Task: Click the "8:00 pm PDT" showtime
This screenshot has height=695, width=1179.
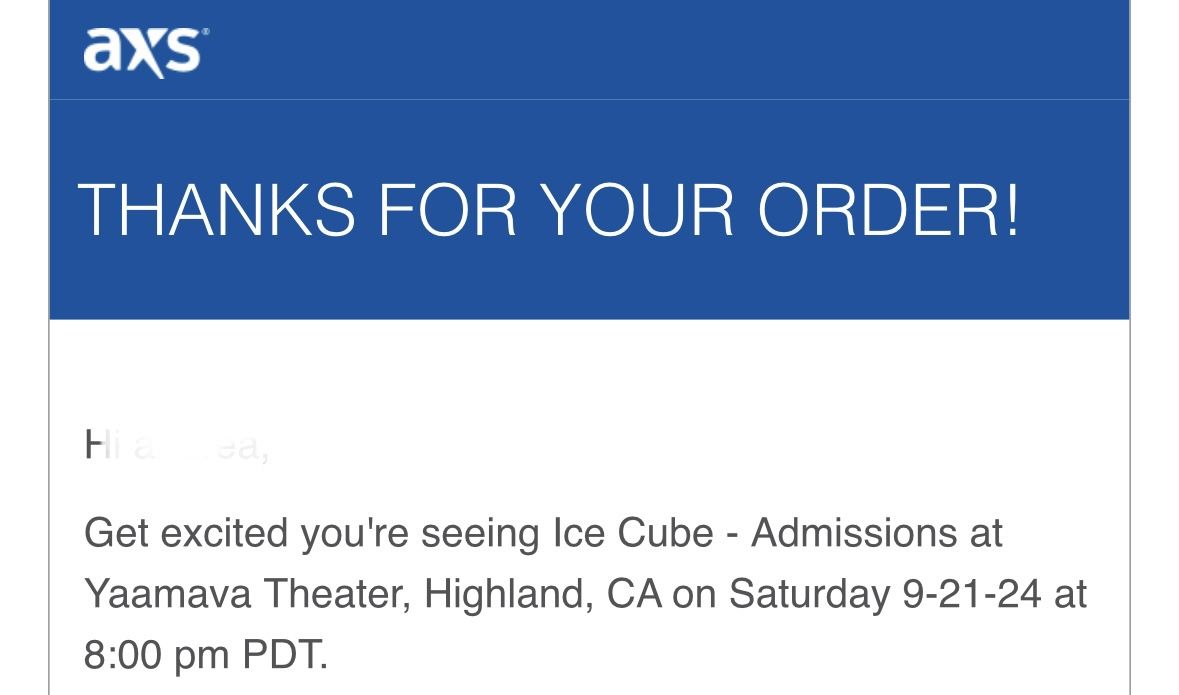Action: coord(205,656)
